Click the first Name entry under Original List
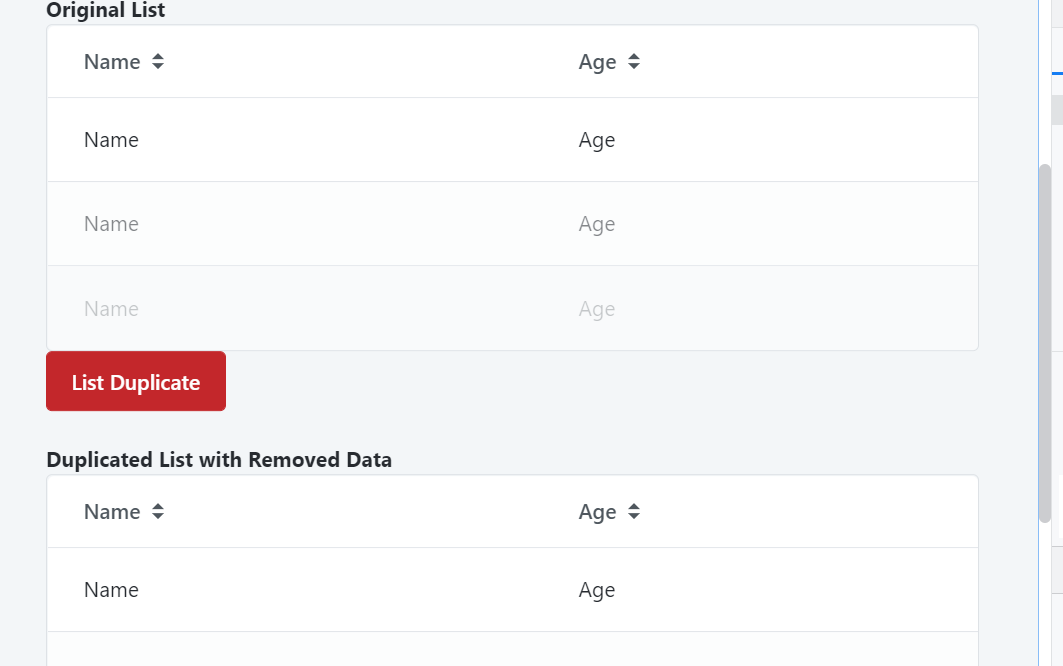Viewport: 1063px width, 666px height. point(111,139)
